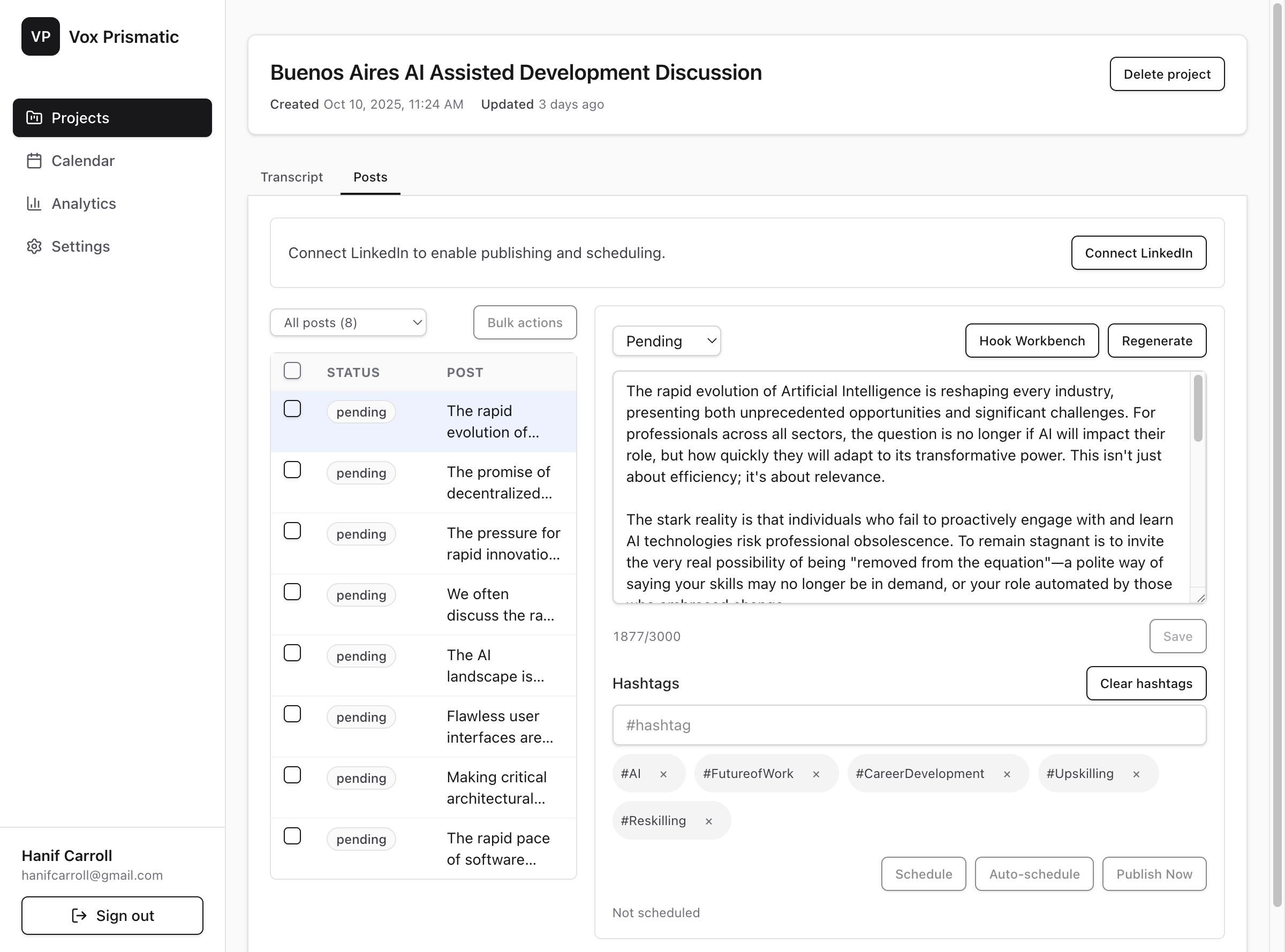The image size is (1285, 952).
Task: Open Analytics via bar chart icon
Action: point(35,203)
